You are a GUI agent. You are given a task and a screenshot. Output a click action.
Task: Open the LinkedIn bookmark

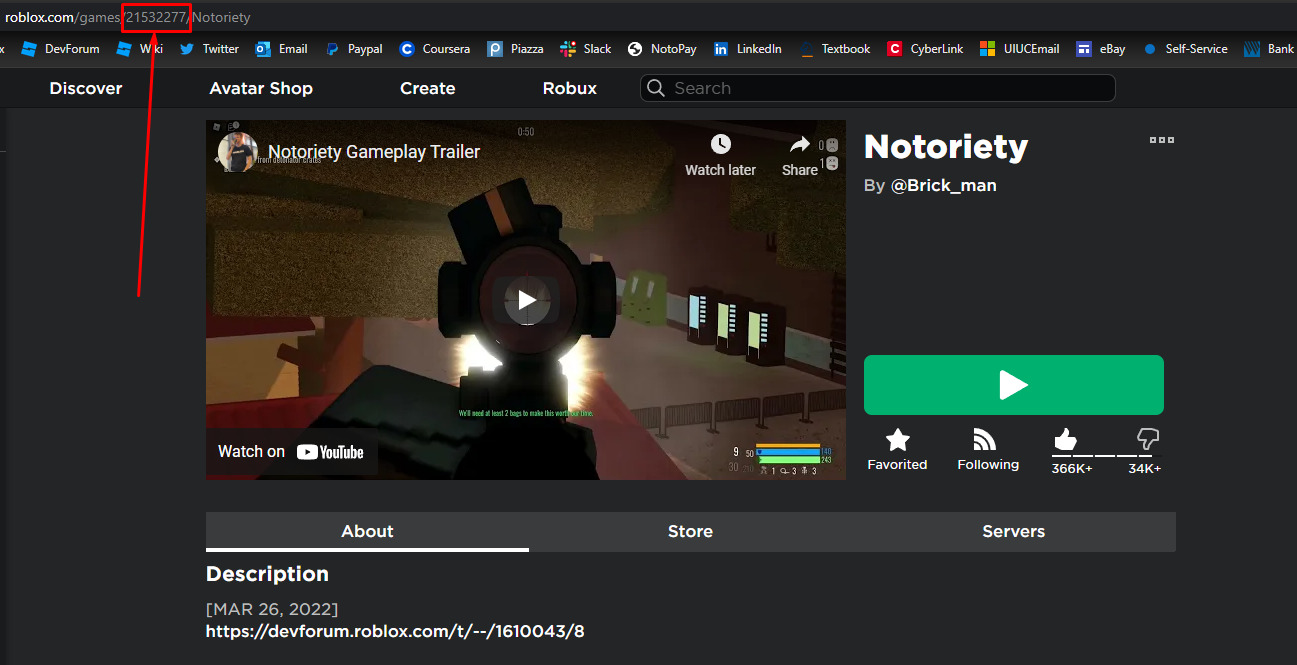748,49
